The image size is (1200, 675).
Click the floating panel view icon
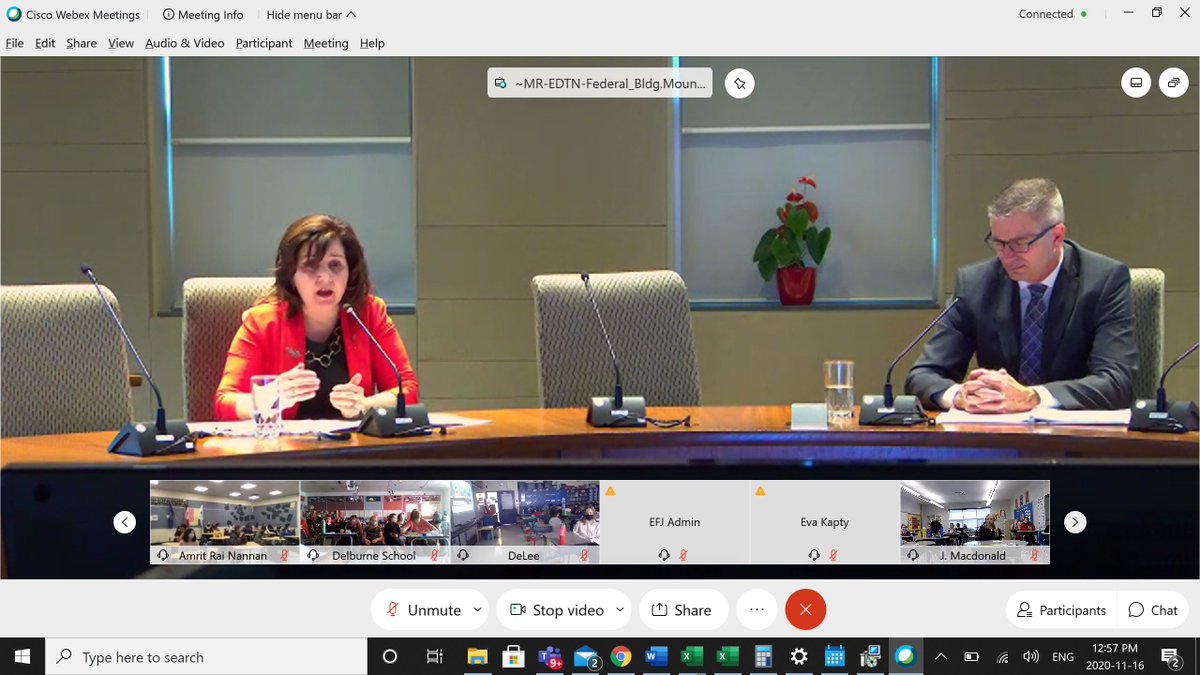(x=1174, y=83)
